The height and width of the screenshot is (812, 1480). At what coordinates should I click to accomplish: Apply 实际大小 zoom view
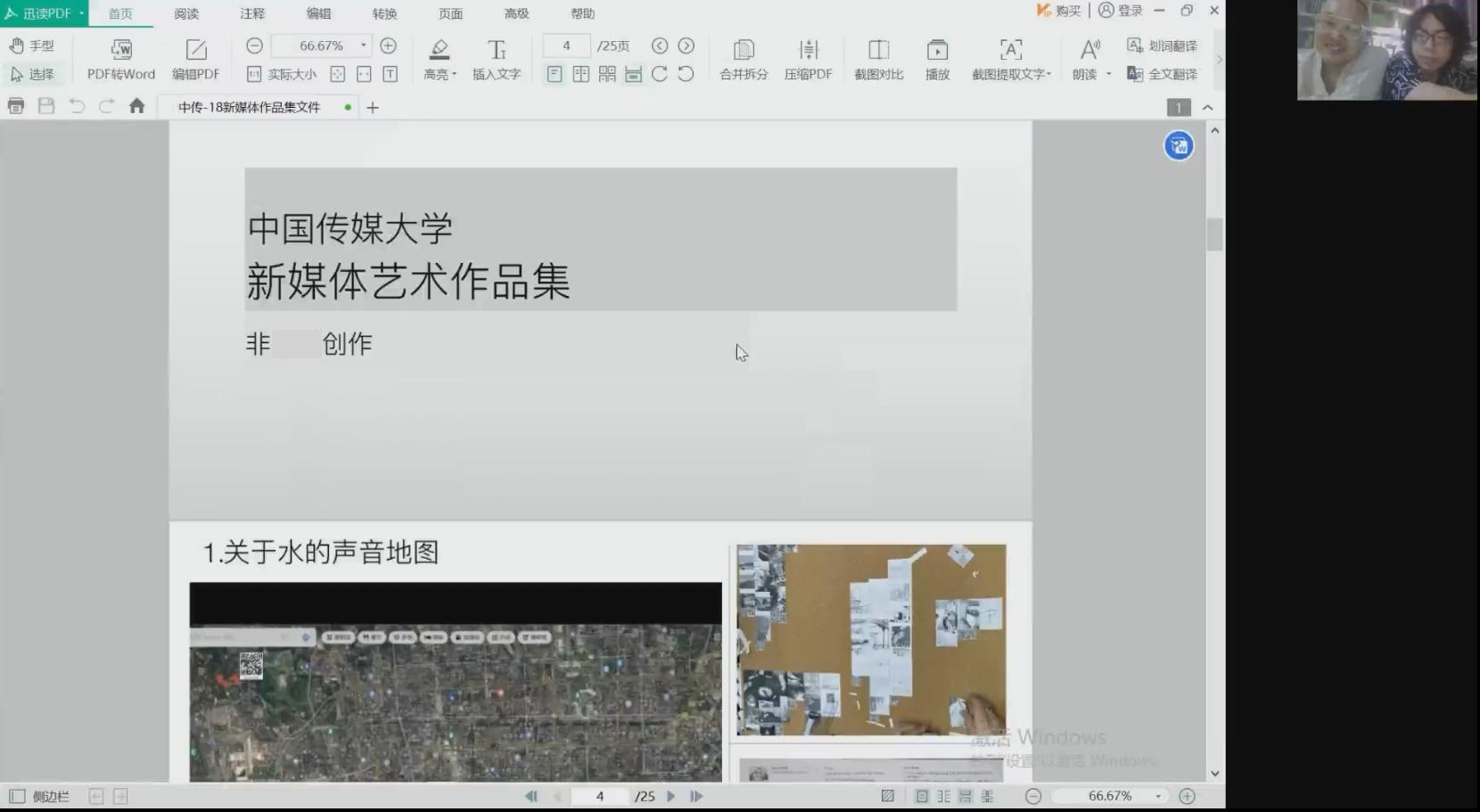[x=281, y=74]
